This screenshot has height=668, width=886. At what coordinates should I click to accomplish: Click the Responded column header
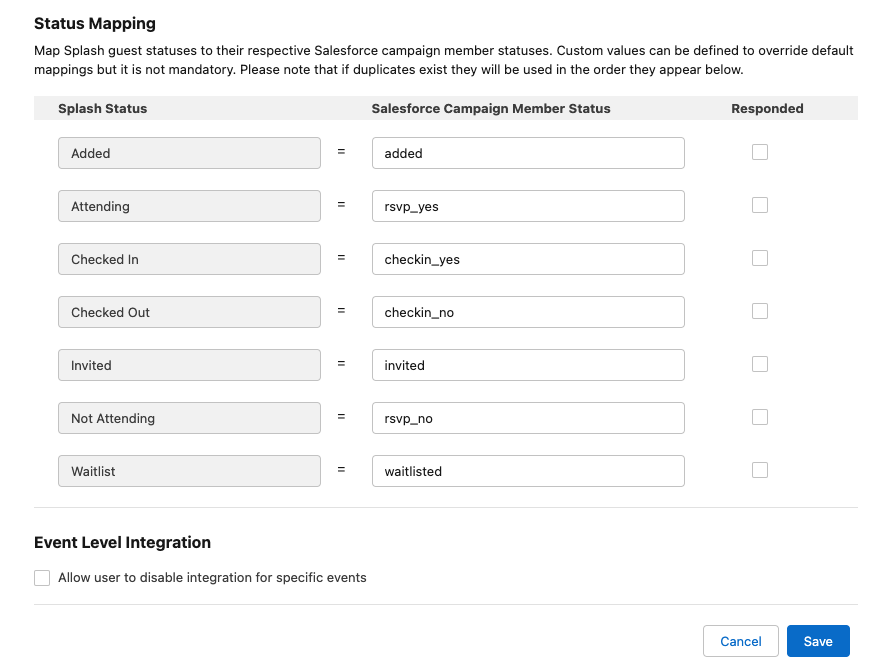click(767, 109)
